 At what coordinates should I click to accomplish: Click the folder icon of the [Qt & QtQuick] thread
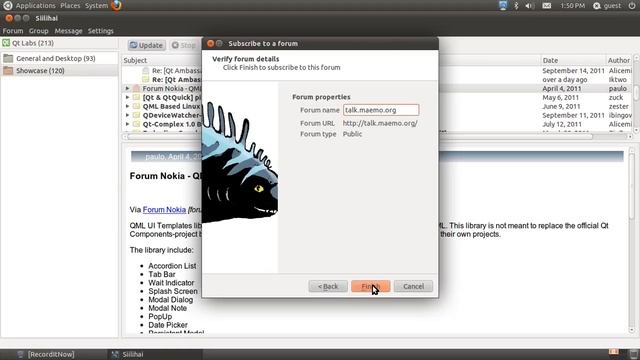click(x=136, y=98)
